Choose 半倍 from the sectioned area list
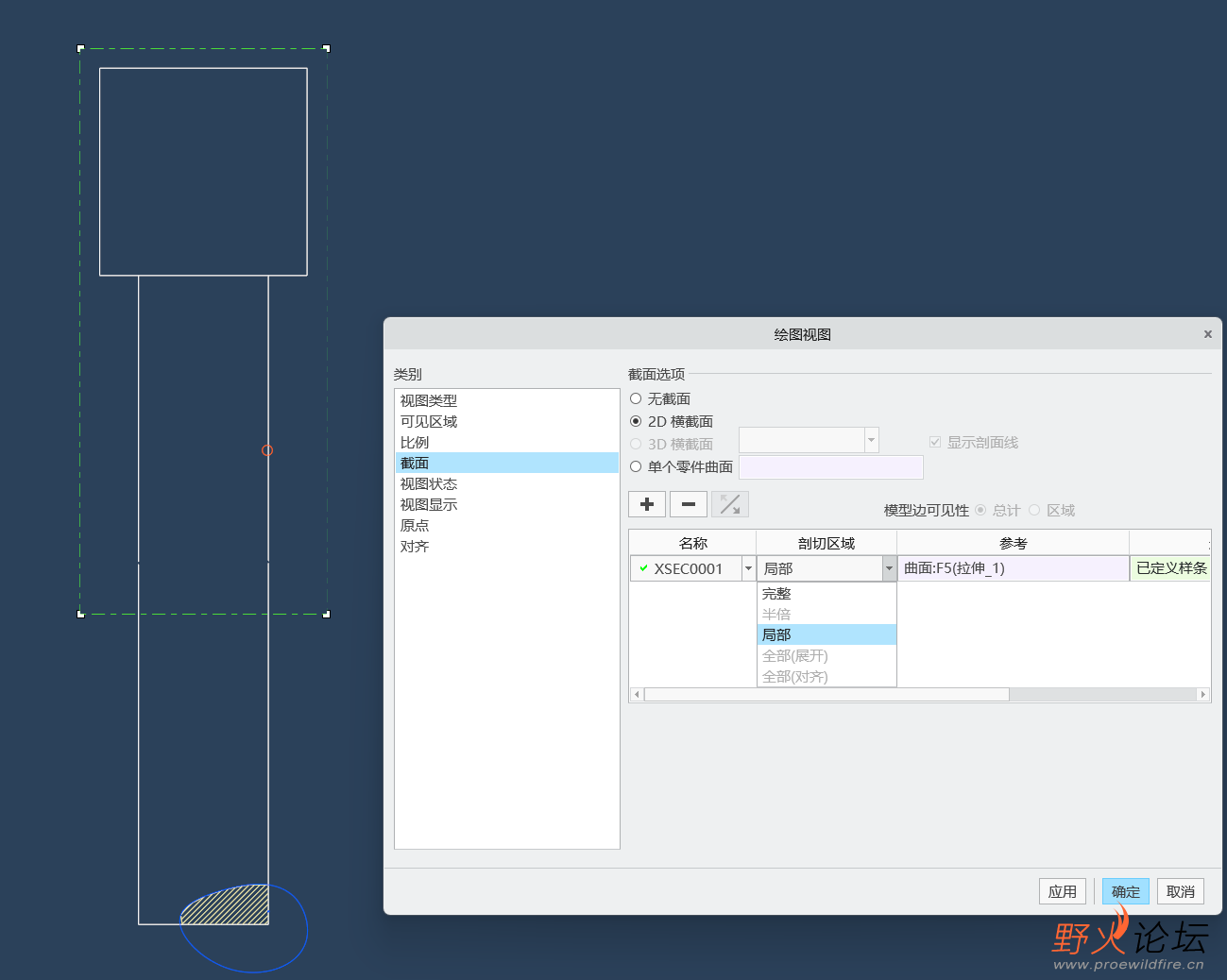The height and width of the screenshot is (980, 1227). (827, 615)
